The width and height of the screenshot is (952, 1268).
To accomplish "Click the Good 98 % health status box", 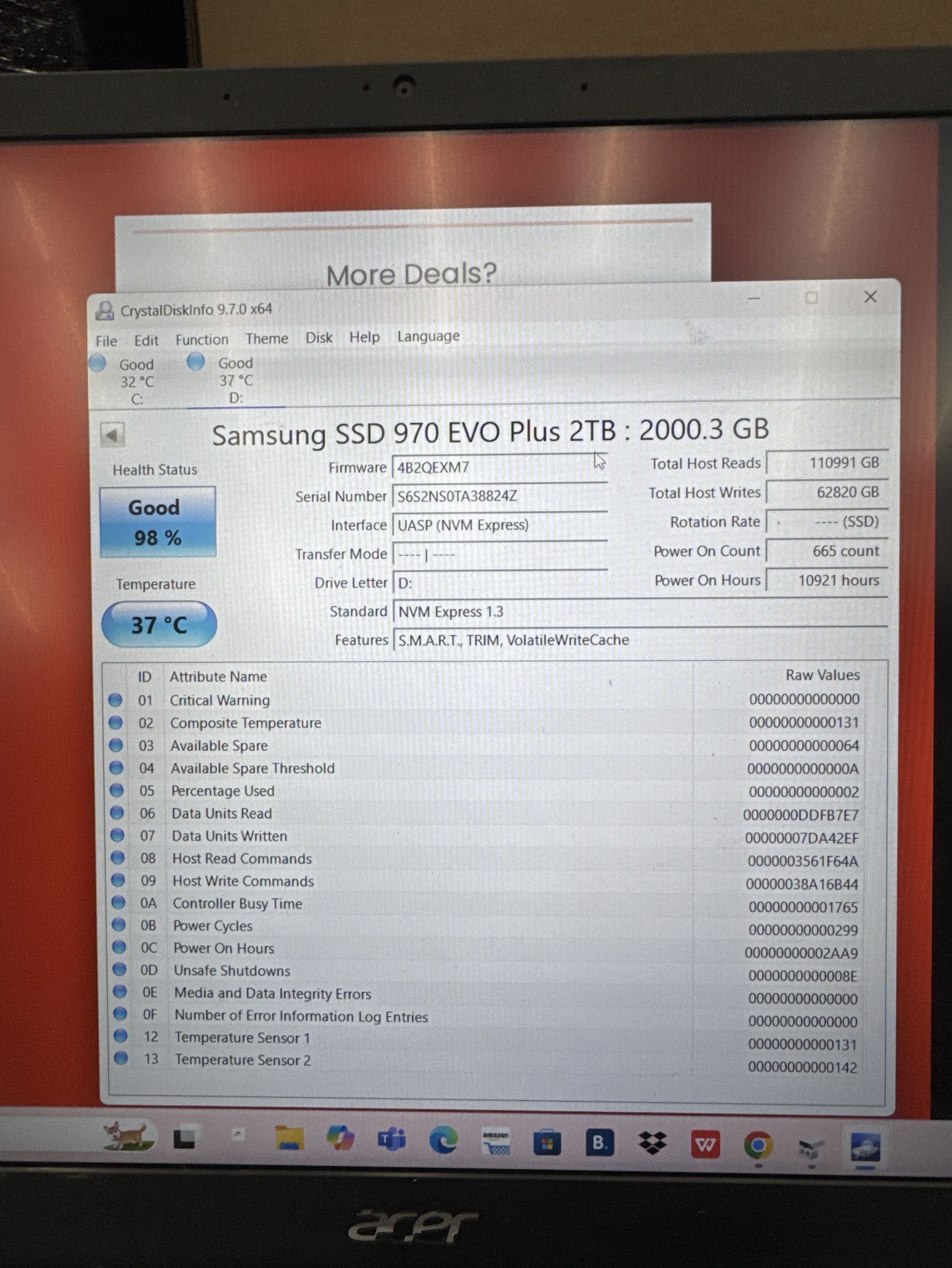I will click(158, 522).
